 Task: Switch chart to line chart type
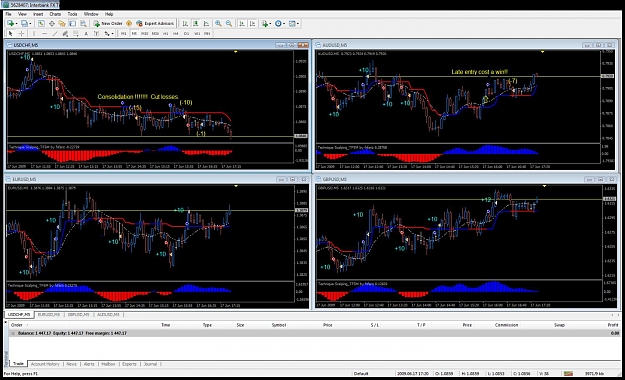(x=206, y=24)
